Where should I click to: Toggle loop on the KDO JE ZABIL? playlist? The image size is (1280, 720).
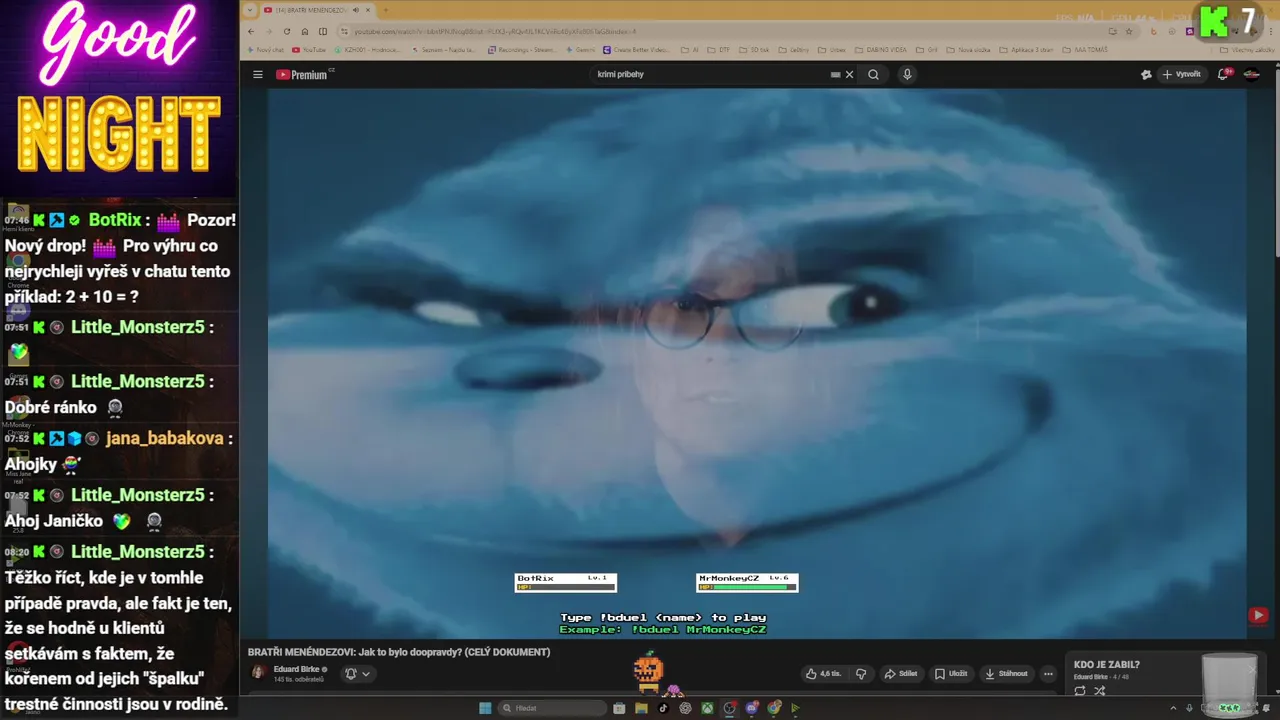[1080, 691]
